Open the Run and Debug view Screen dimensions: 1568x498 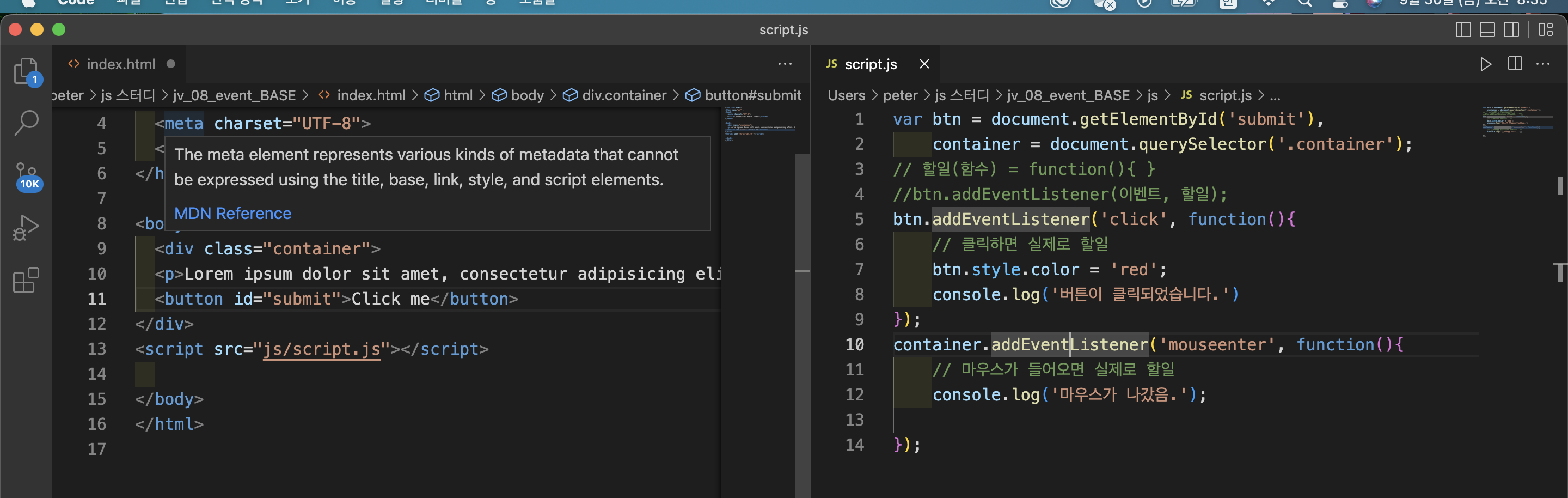26,228
